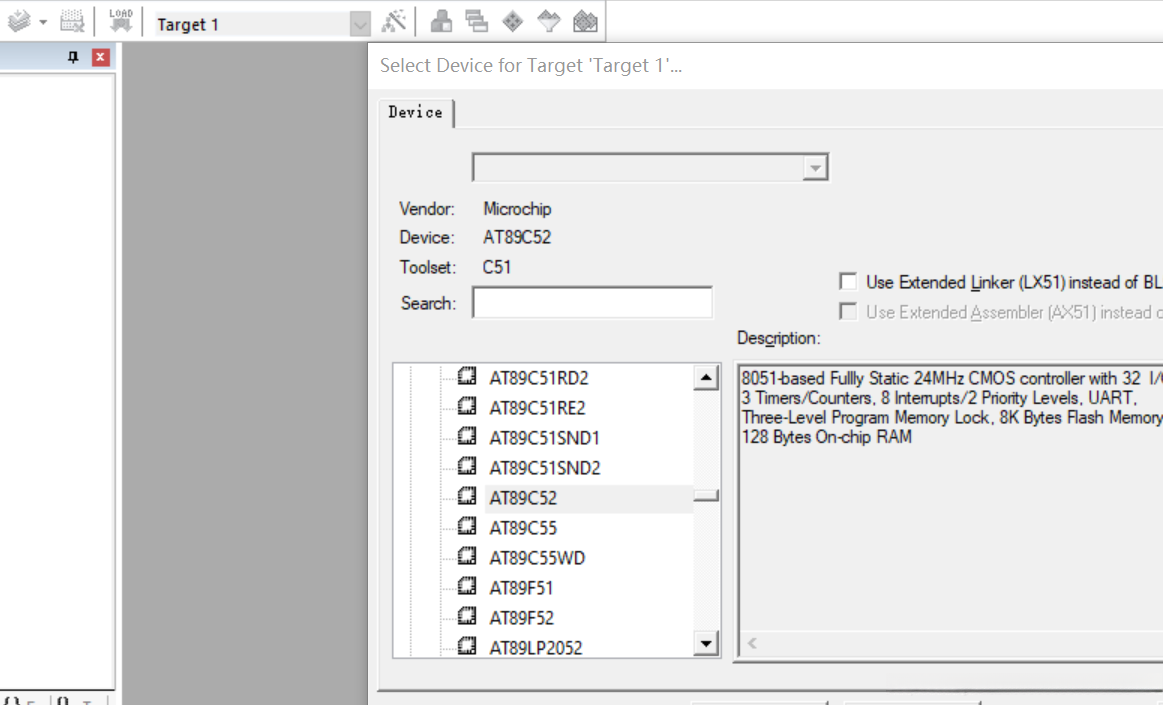
Task: Toggle Use Extended Assembler (AX51) checkbox
Action: click(848, 311)
